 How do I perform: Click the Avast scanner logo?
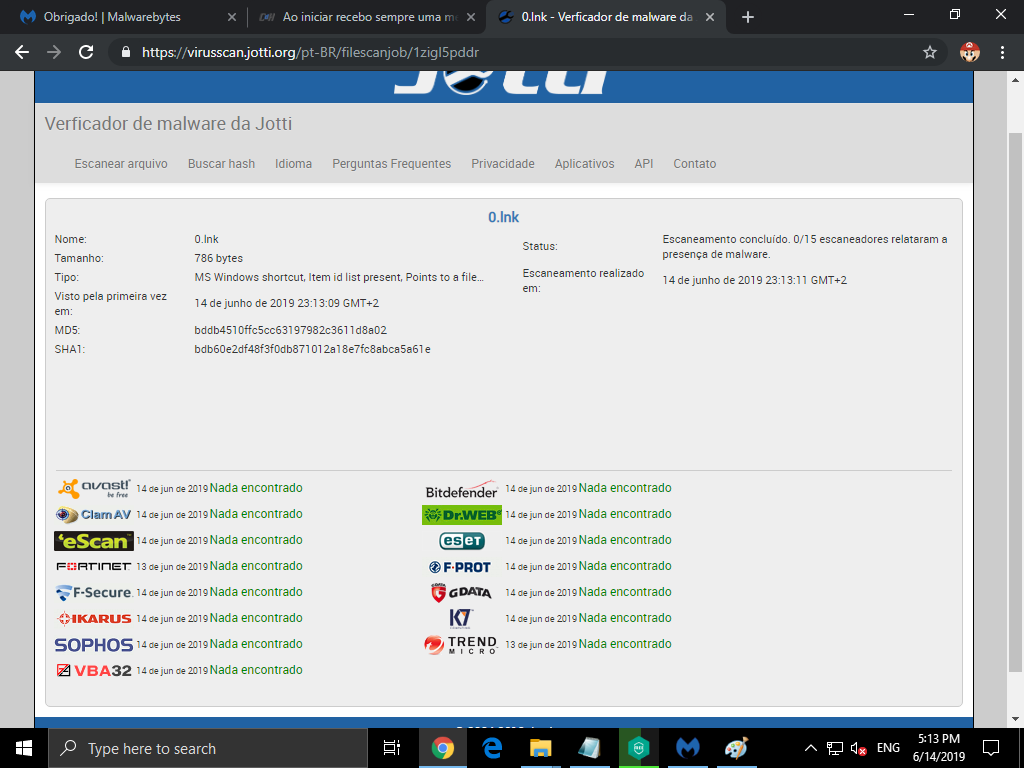point(94,488)
